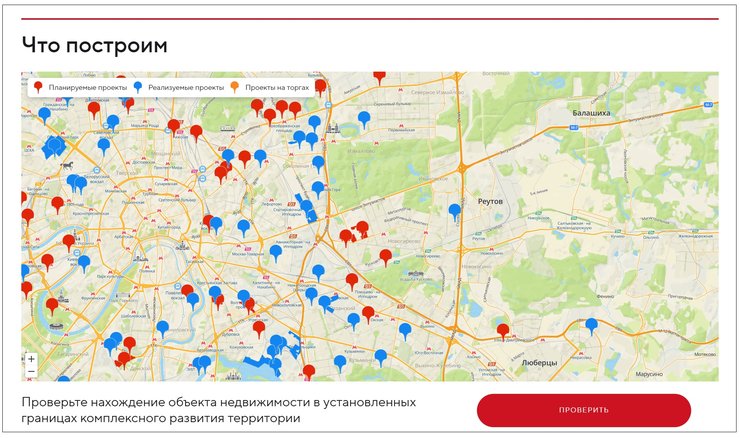
Task: Click the Балашиха city label
Action: 591,113
